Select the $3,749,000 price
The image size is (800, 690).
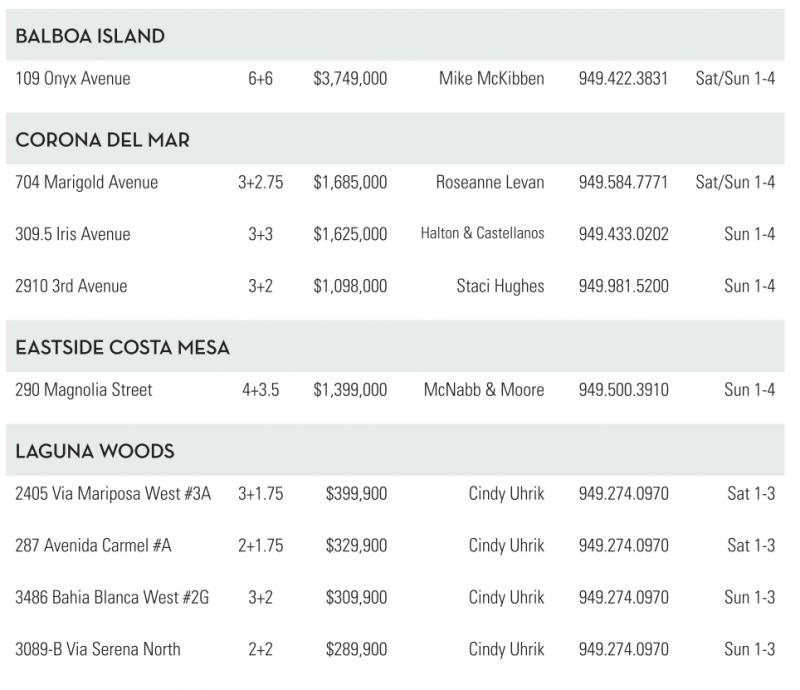click(350, 78)
